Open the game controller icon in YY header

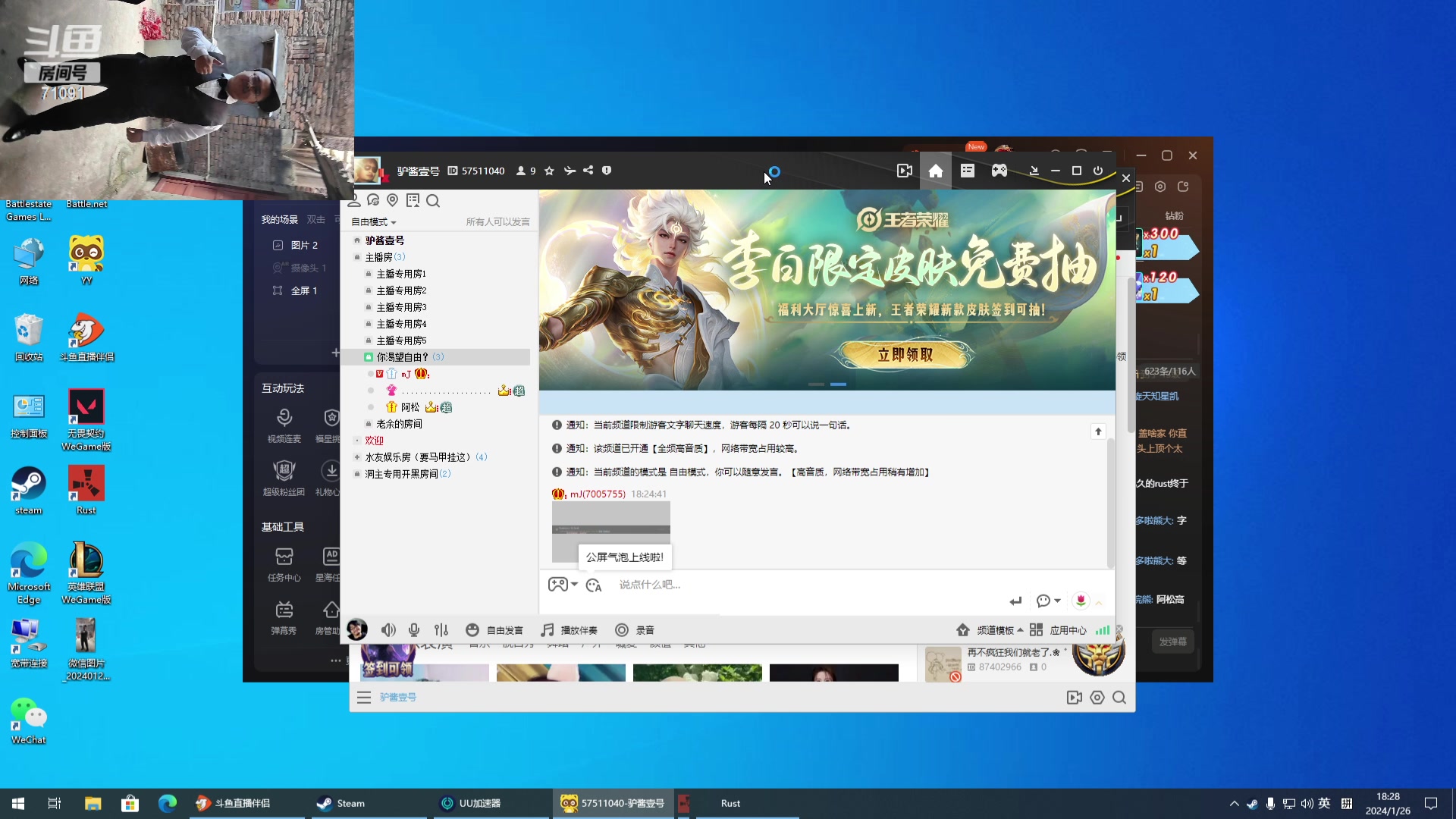(x=999, y=171)
